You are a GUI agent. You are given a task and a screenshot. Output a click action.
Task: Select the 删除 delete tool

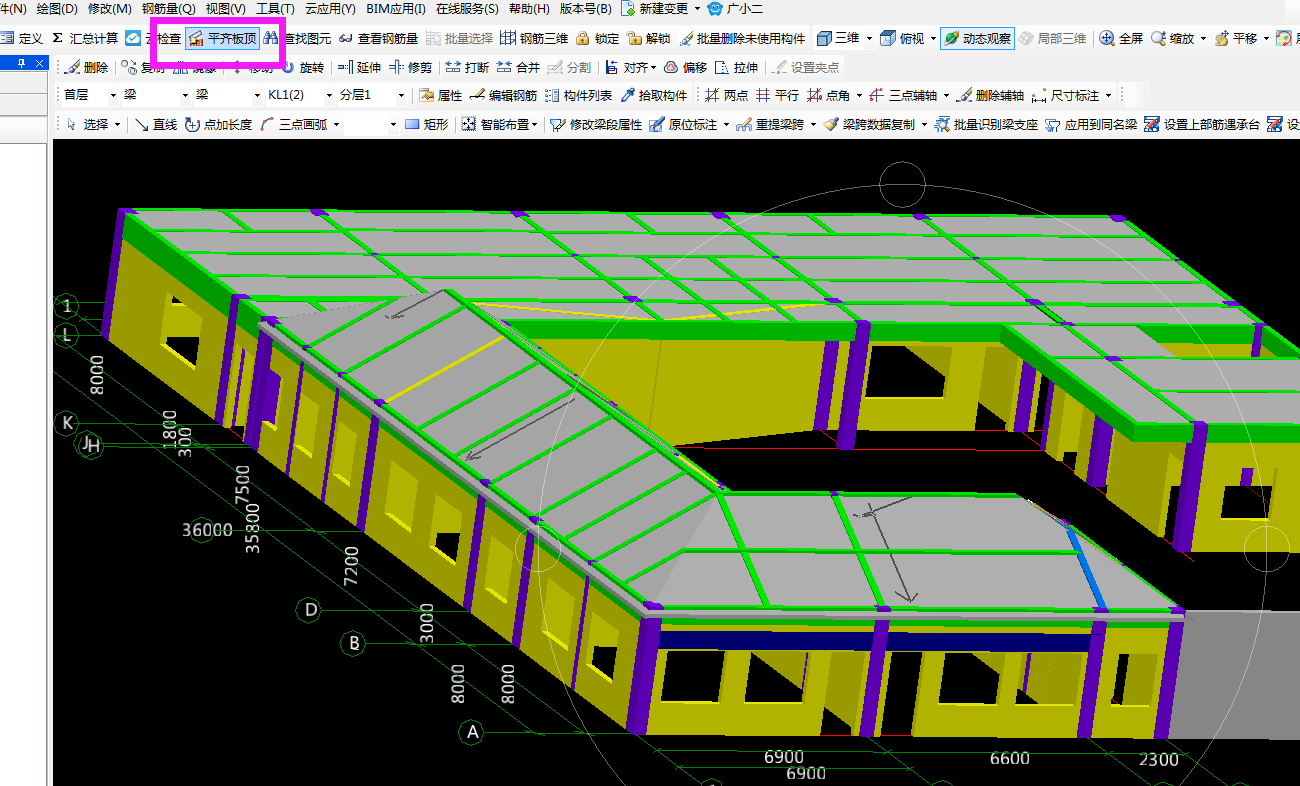pyautogui.click(x=86, y=68)
